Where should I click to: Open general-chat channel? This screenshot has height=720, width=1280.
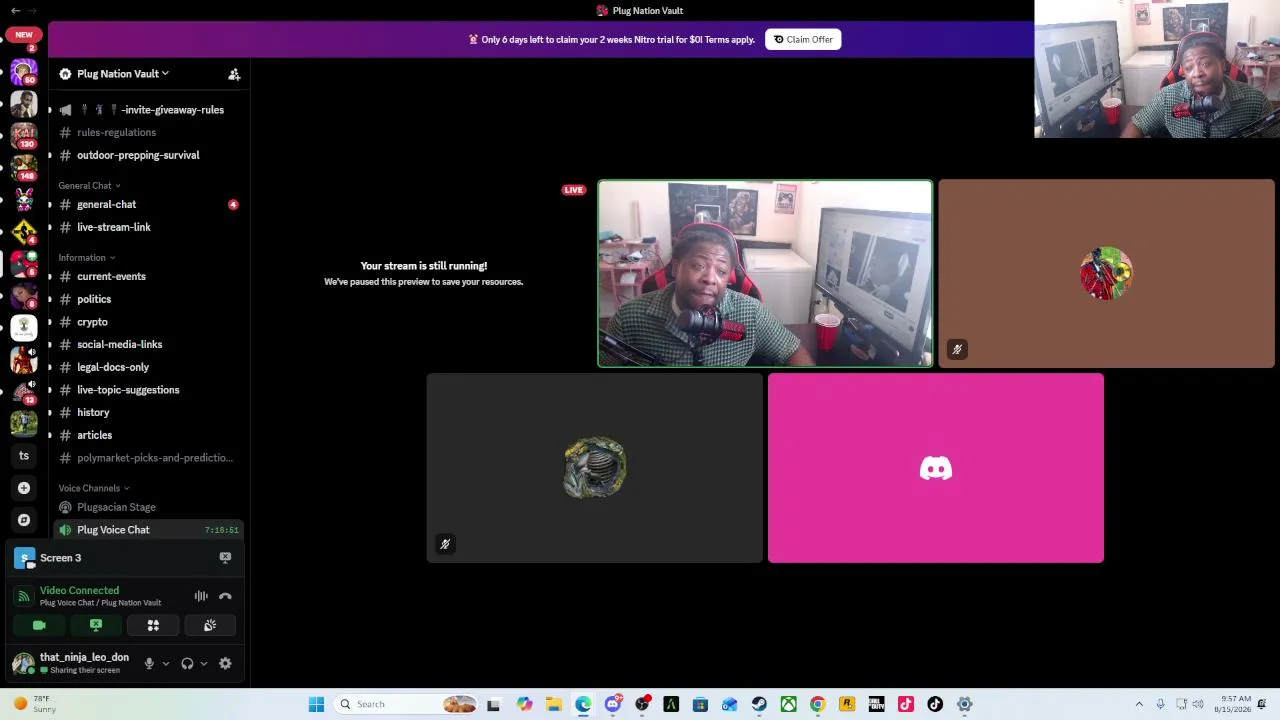pos(148,204)
